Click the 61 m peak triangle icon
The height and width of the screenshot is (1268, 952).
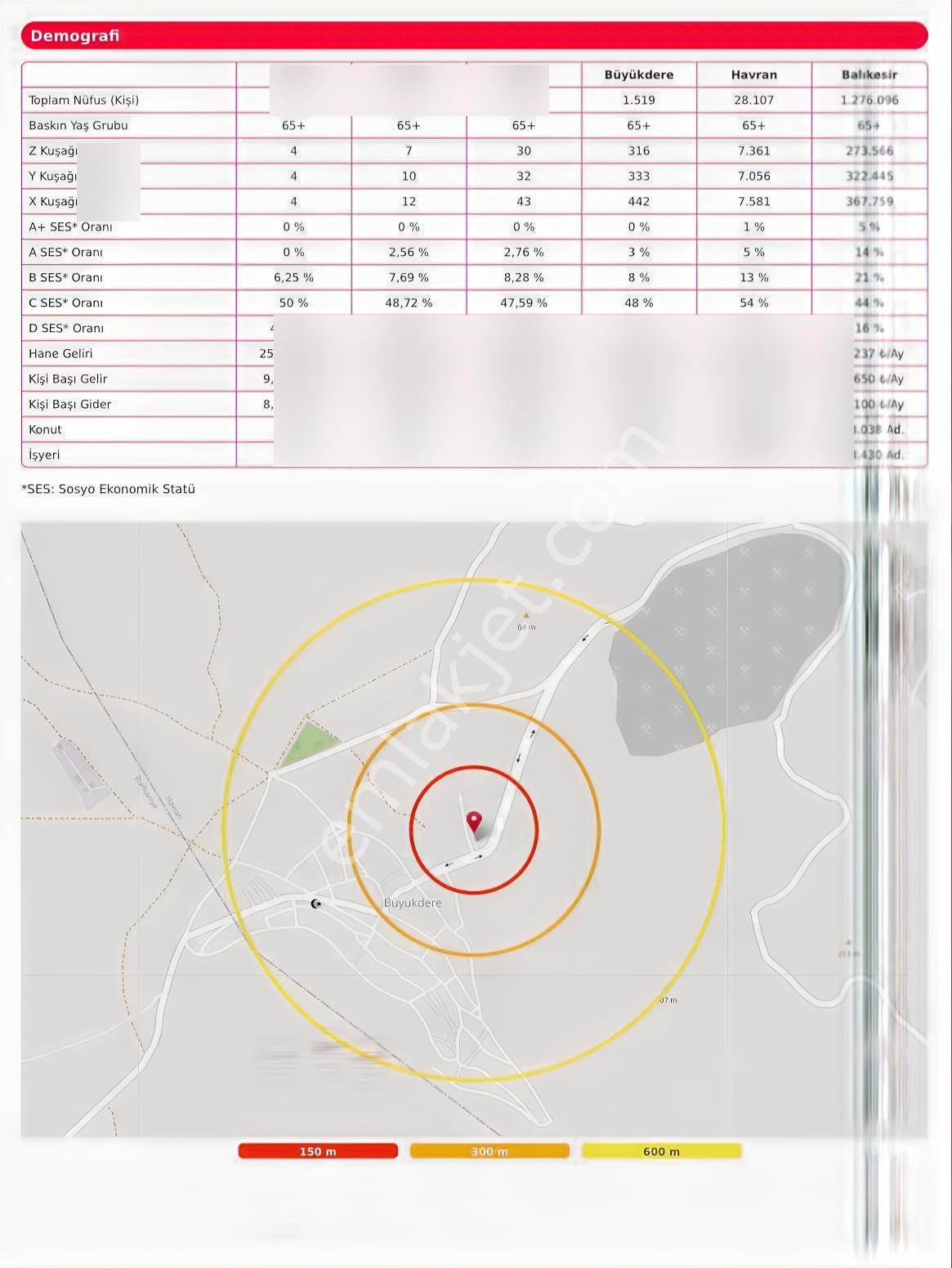(x=526, y=616)
